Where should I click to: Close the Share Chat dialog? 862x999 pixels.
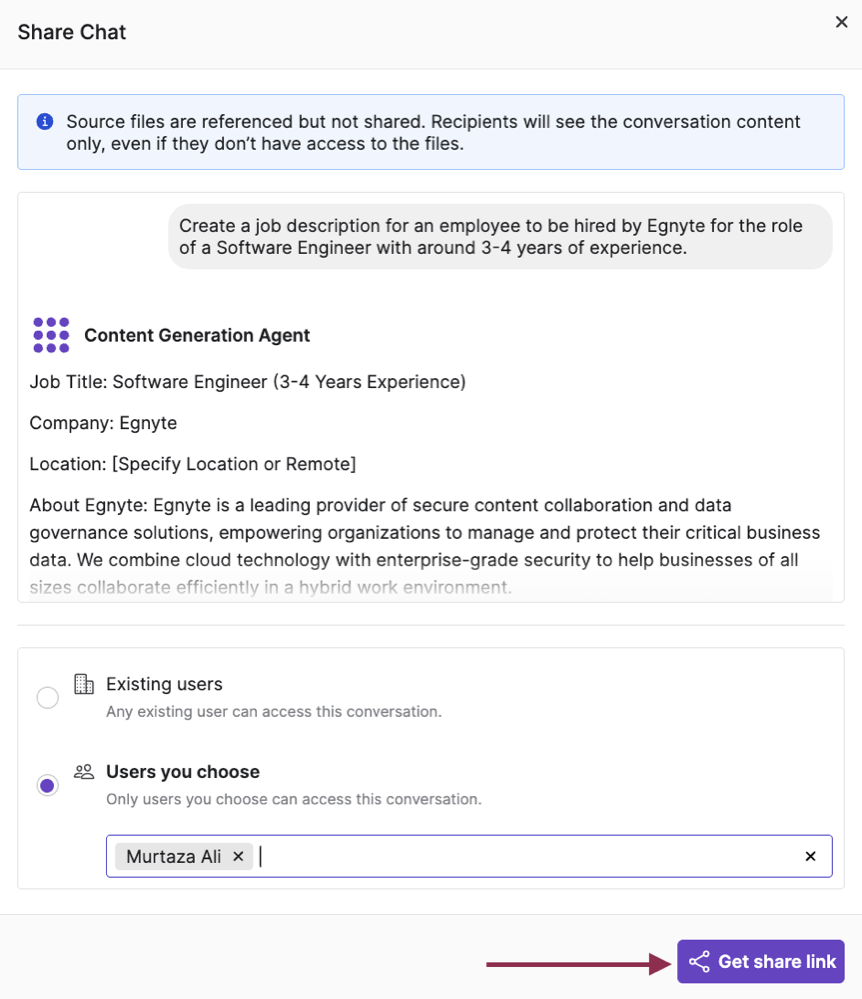tap(841, 22)
